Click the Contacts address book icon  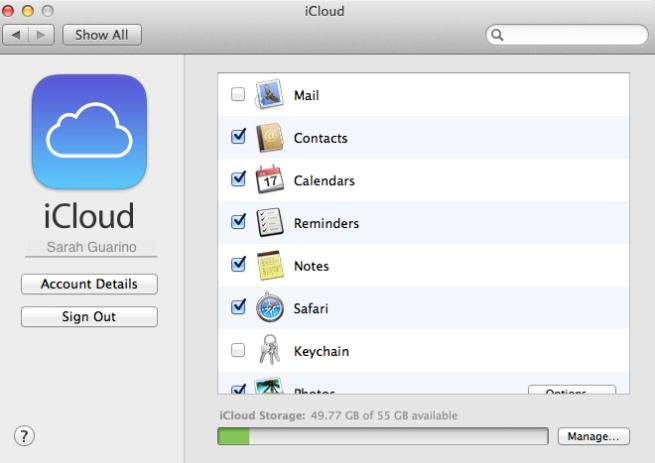[x=269, y=138]
